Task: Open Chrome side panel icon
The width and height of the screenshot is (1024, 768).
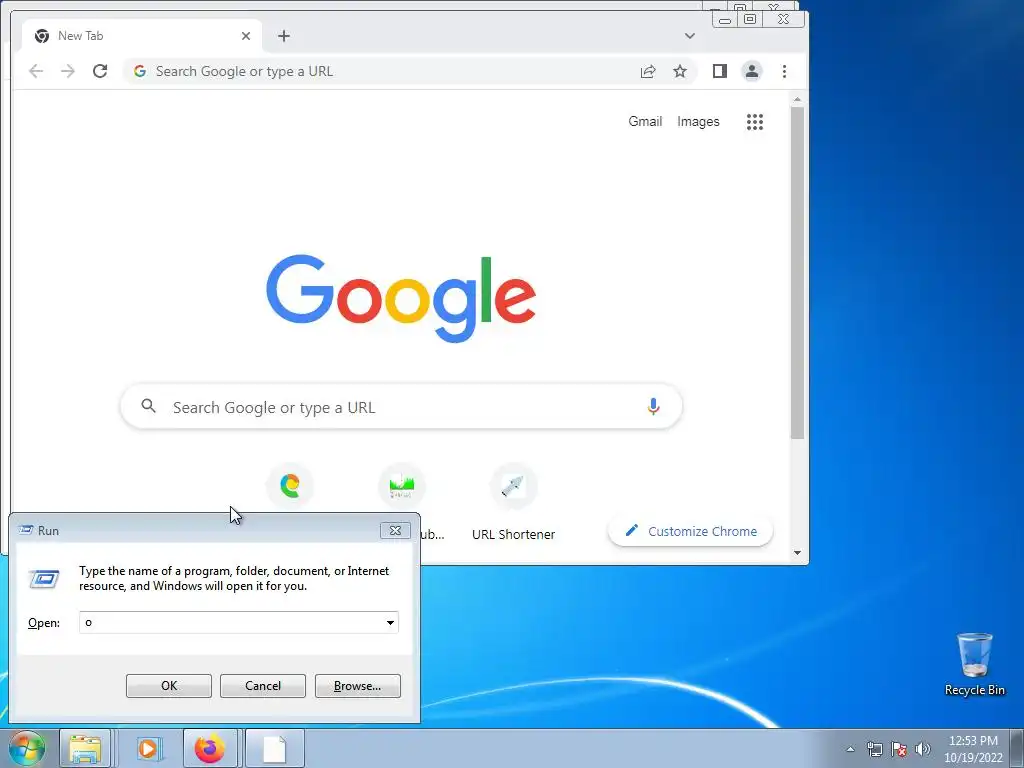Action: (720, 71)
